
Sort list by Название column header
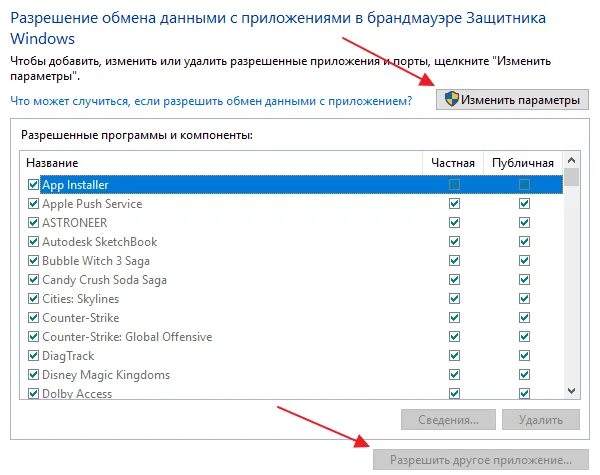coord(221,163)
